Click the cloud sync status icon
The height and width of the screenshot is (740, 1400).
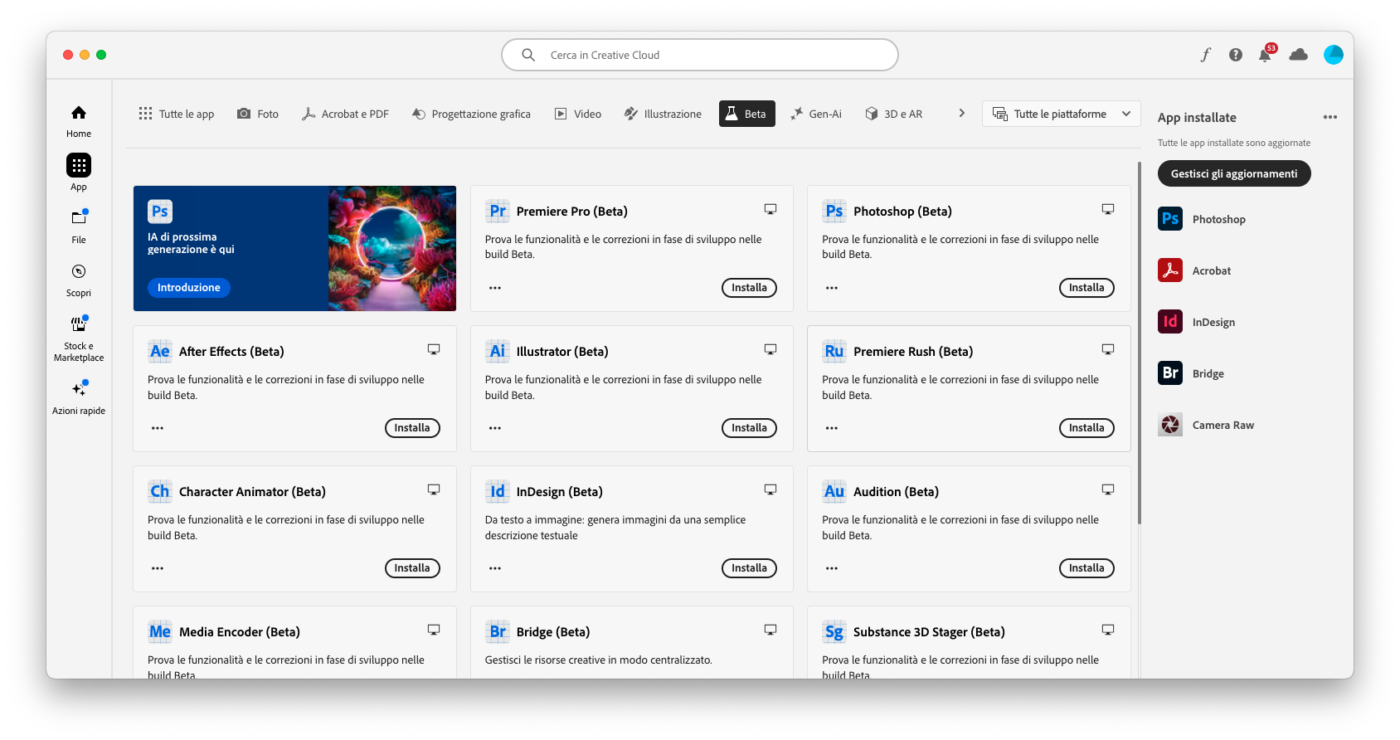1298,55
